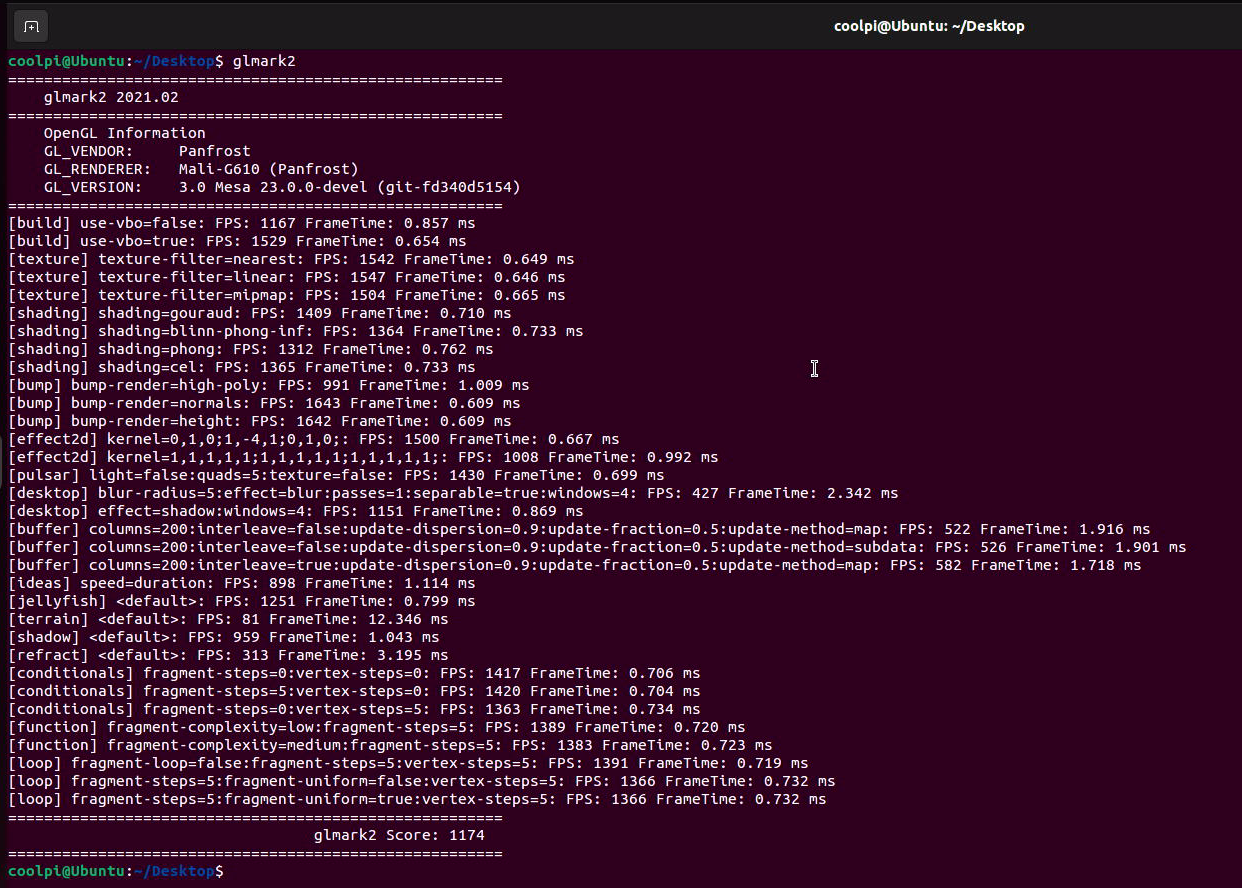Click the window title 'coolpi@Ubuntu: ~/Desktop'
The height and width of the screenshot is (888, 1242).
coord(929,26)
